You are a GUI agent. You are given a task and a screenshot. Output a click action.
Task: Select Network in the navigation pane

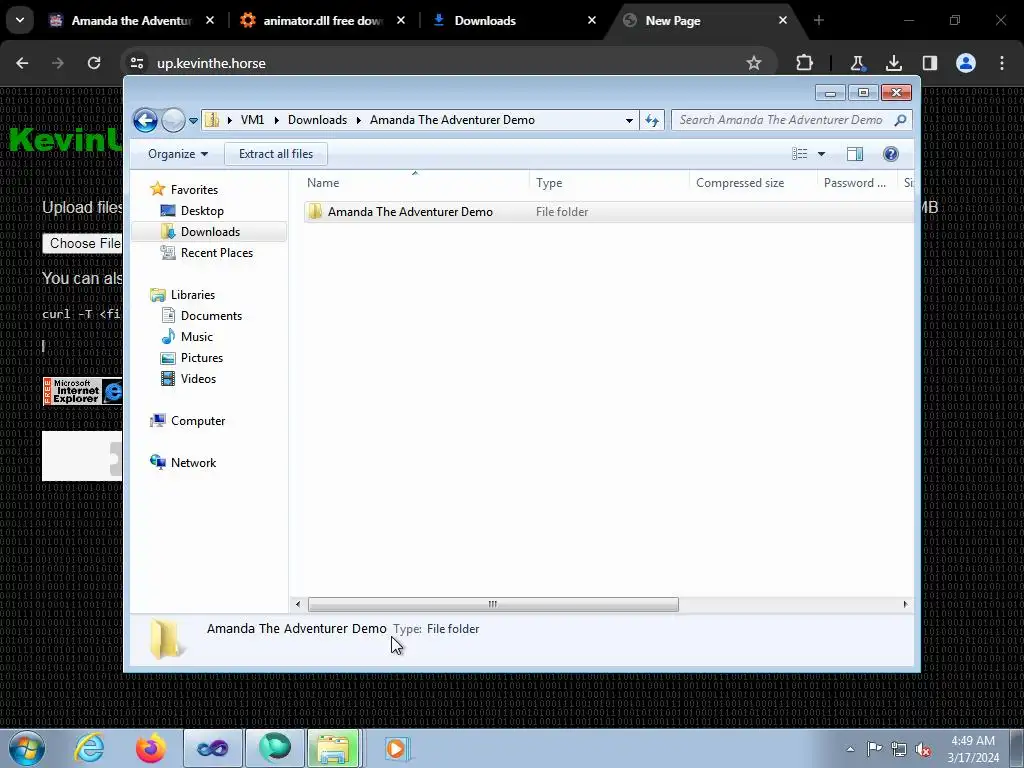tap(193, 463)
